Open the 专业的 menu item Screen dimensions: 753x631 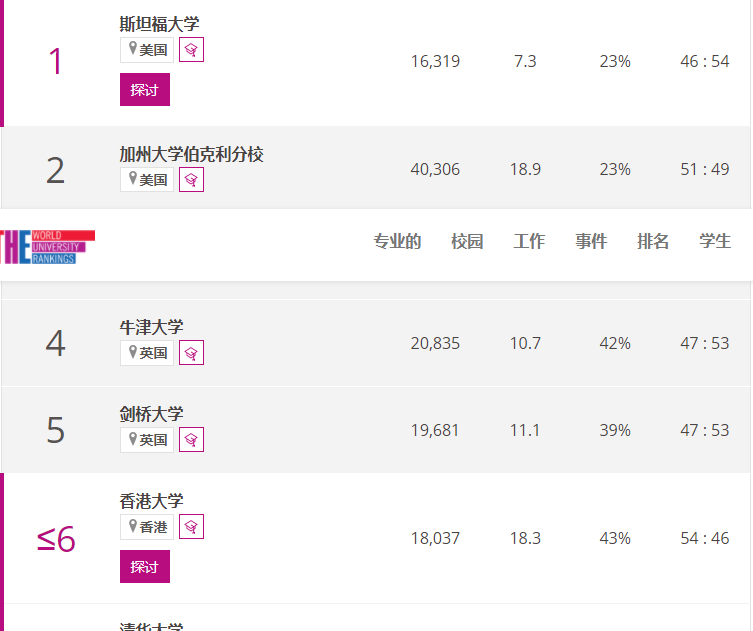click(x=397, y=241)
